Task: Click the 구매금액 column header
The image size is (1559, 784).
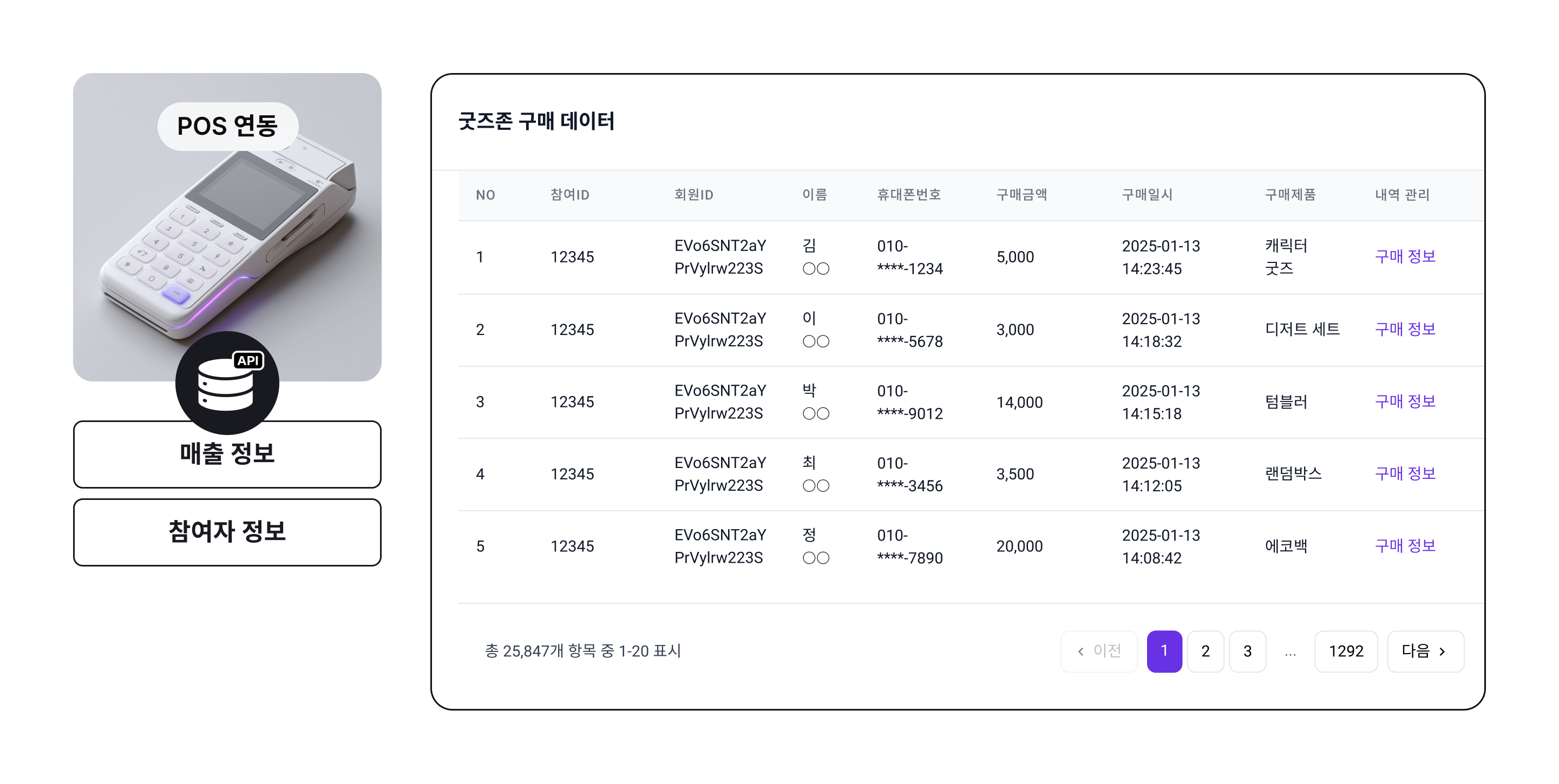Action: [1021, 195]
